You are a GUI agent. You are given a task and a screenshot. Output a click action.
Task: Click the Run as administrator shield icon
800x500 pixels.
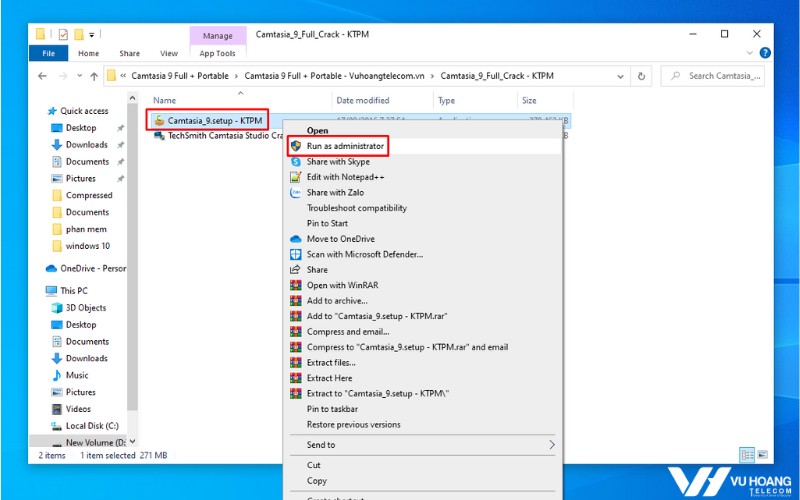tap(295, 146)
